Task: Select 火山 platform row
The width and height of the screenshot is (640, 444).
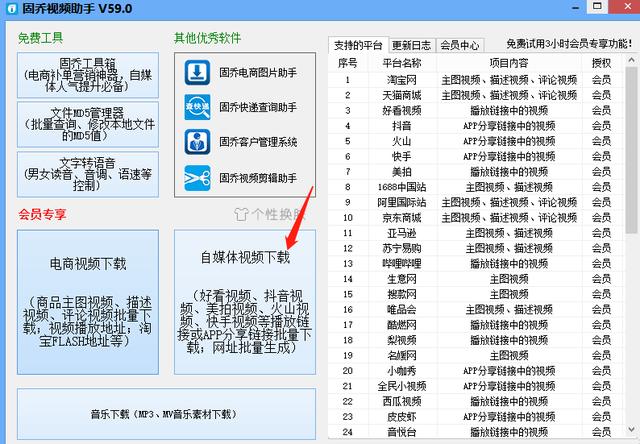Action: (476, 141)
